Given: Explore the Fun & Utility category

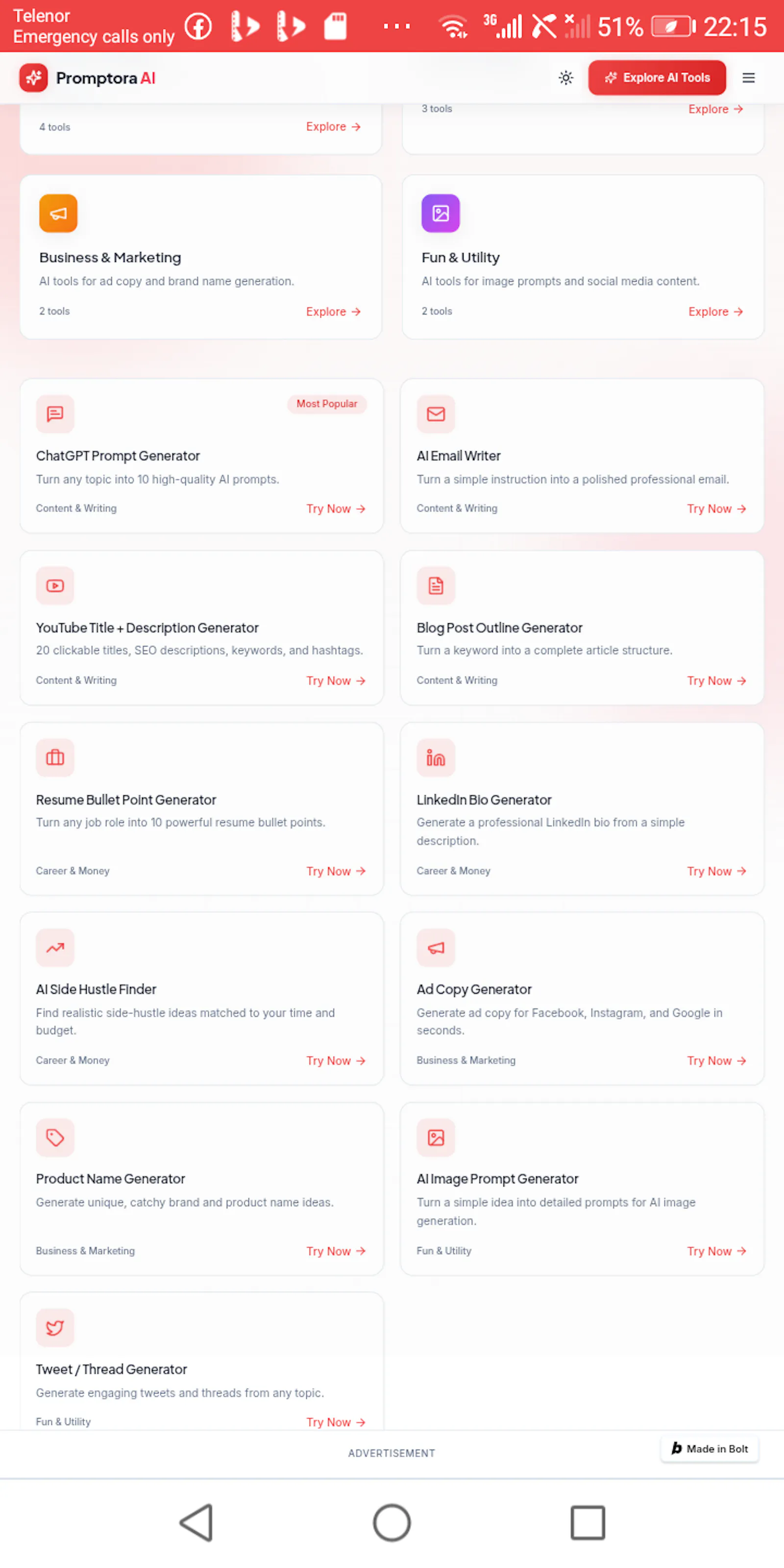Looking at the screenshot, I should [x=715, y=312].
